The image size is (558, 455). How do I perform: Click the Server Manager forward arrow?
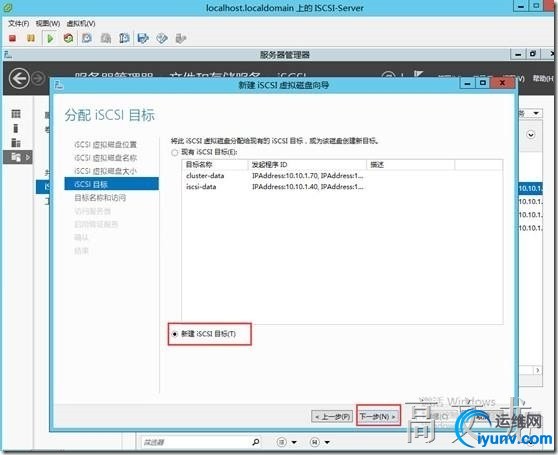click(x=39, y=78)
